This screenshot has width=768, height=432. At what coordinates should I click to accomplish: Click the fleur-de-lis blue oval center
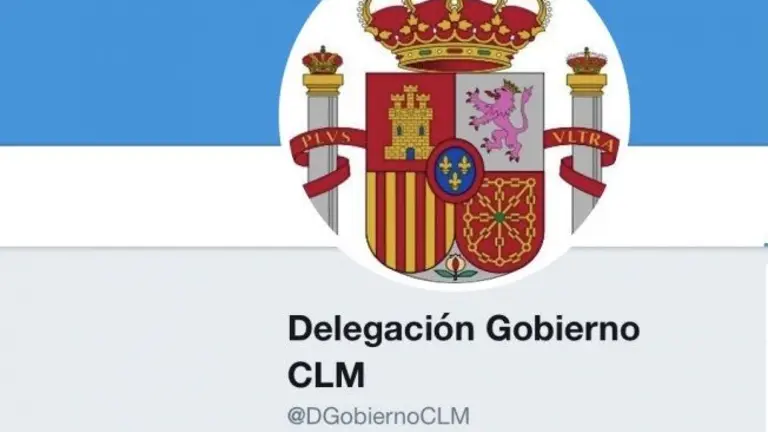[x=455, y=169]
